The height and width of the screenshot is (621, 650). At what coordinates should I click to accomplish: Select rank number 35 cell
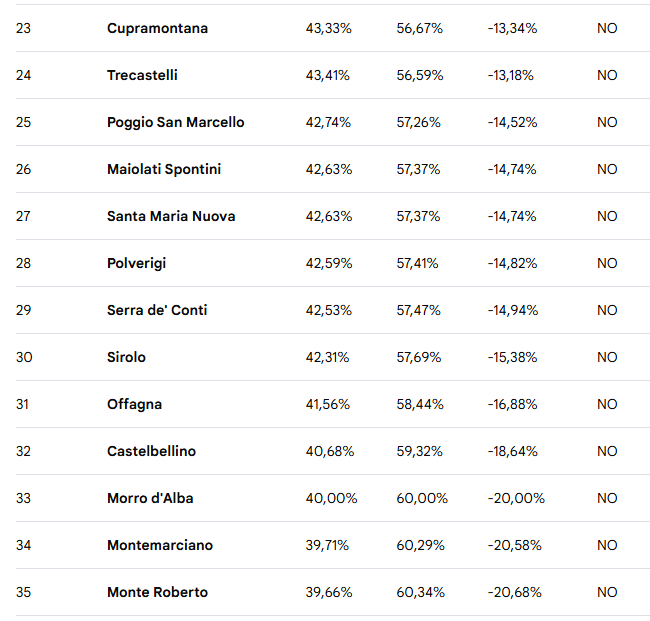point(24,592)
